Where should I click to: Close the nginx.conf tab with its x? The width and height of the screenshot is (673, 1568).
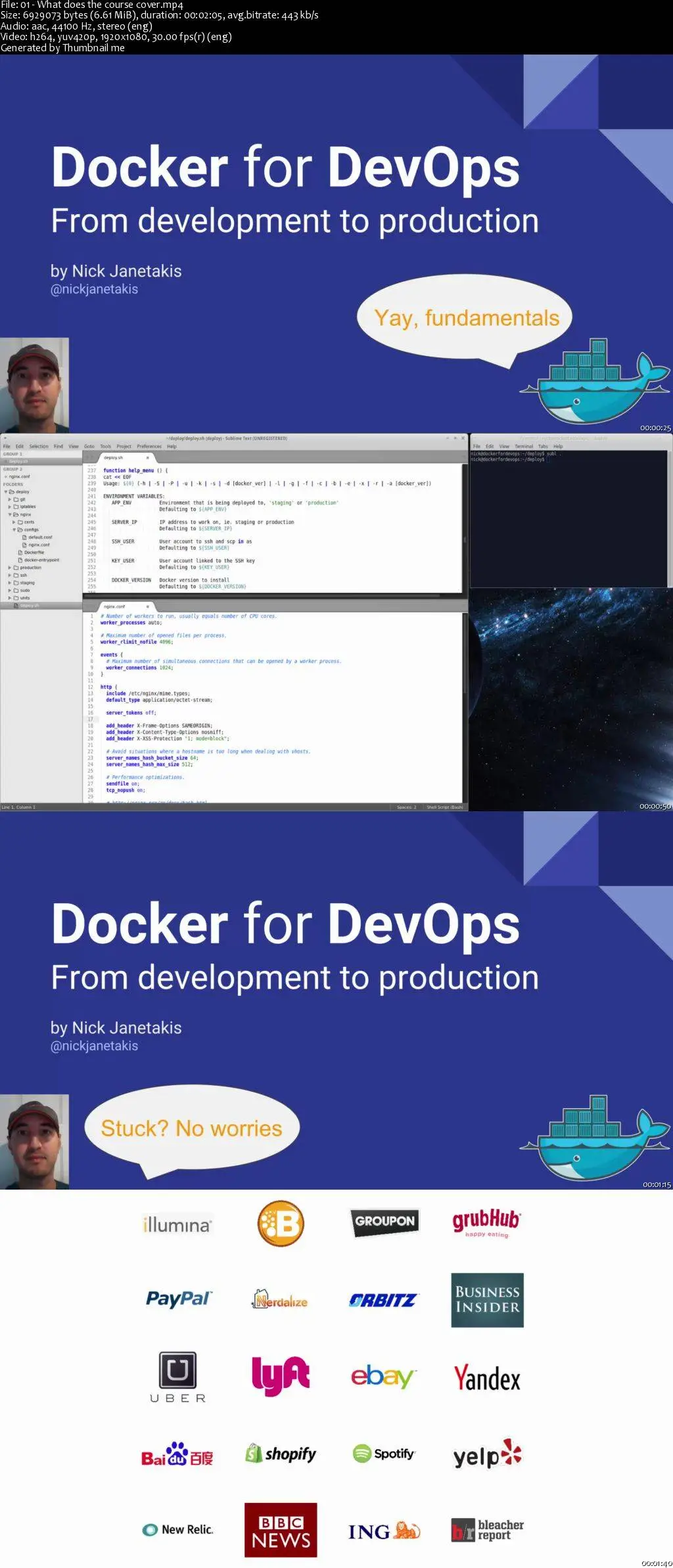147,606
